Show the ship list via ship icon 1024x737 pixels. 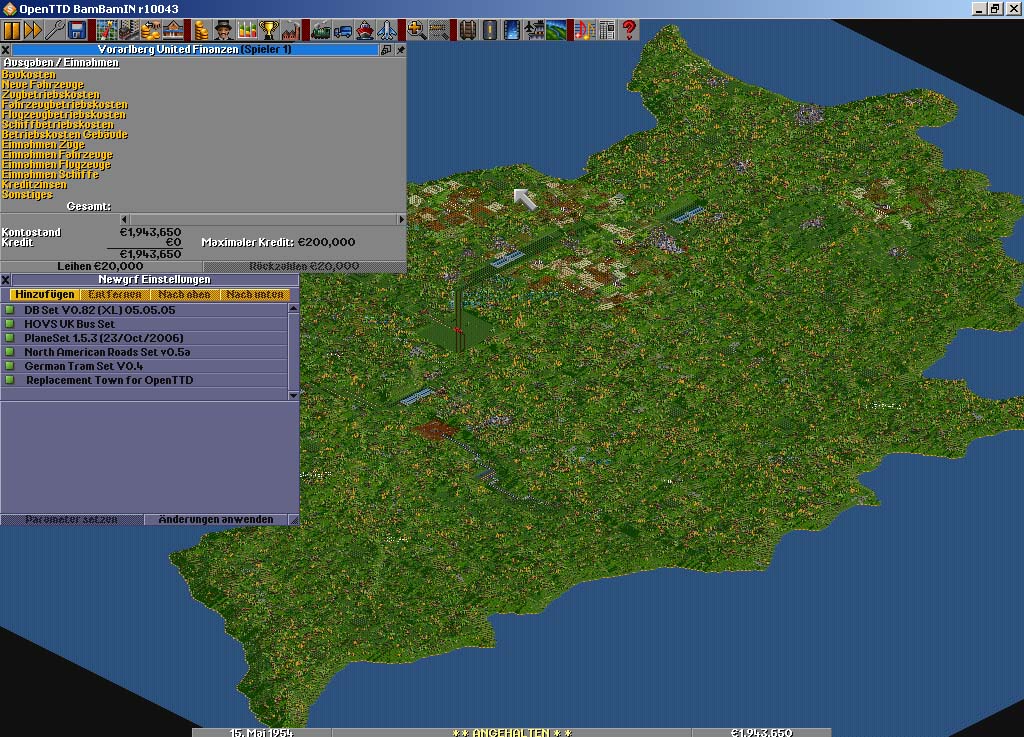(x=366, y=30)
